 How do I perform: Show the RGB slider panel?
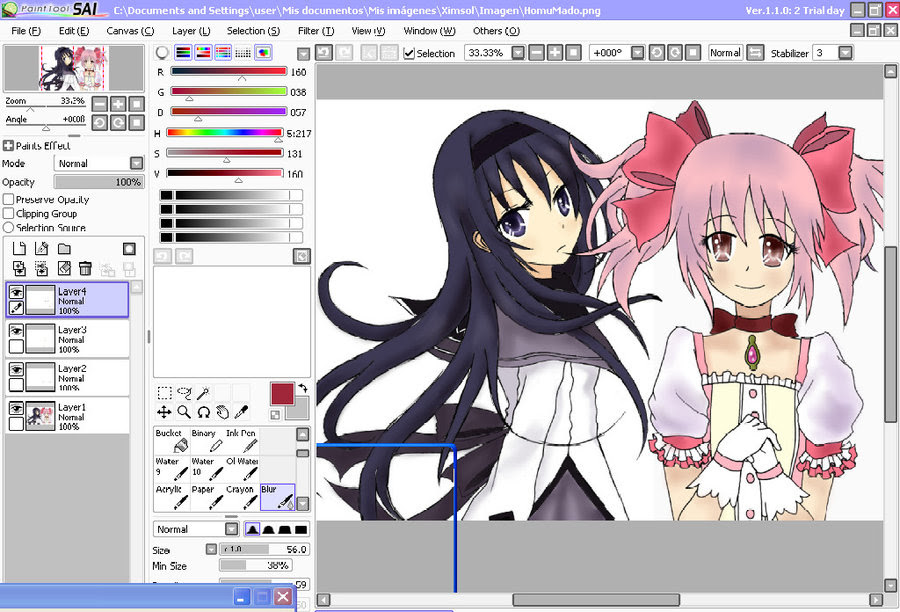[183, 52]
